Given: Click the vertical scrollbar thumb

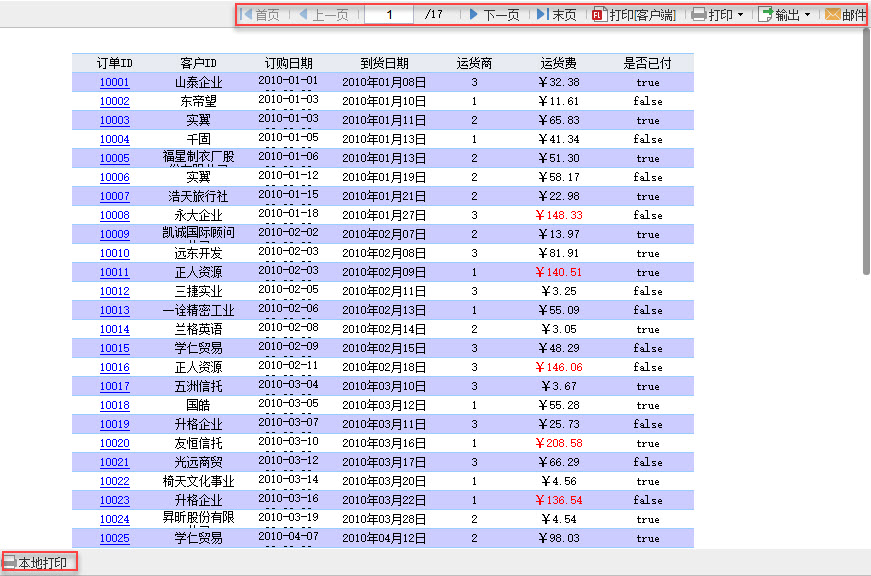Looking at the screenshot, I should point(866,151).
